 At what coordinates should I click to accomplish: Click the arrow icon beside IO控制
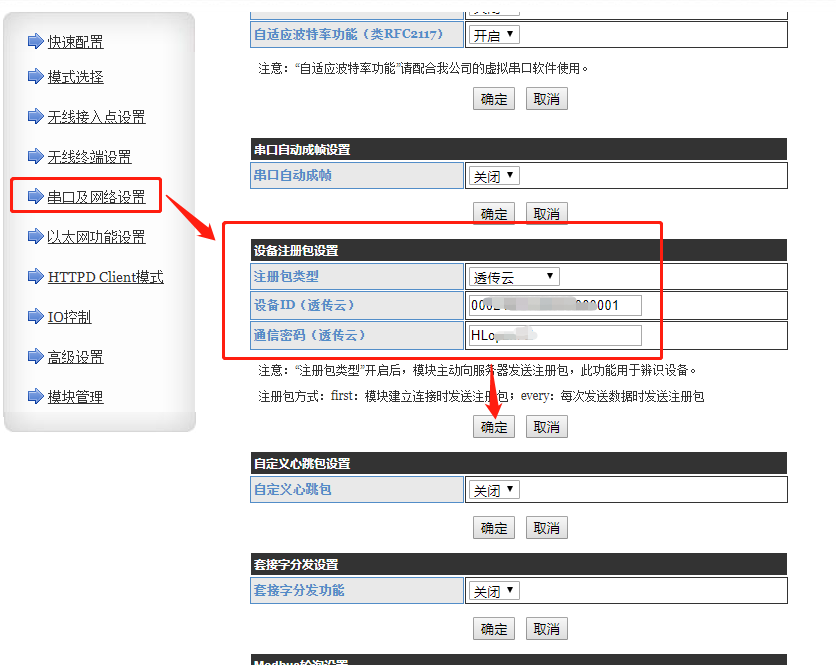(36, 316)
